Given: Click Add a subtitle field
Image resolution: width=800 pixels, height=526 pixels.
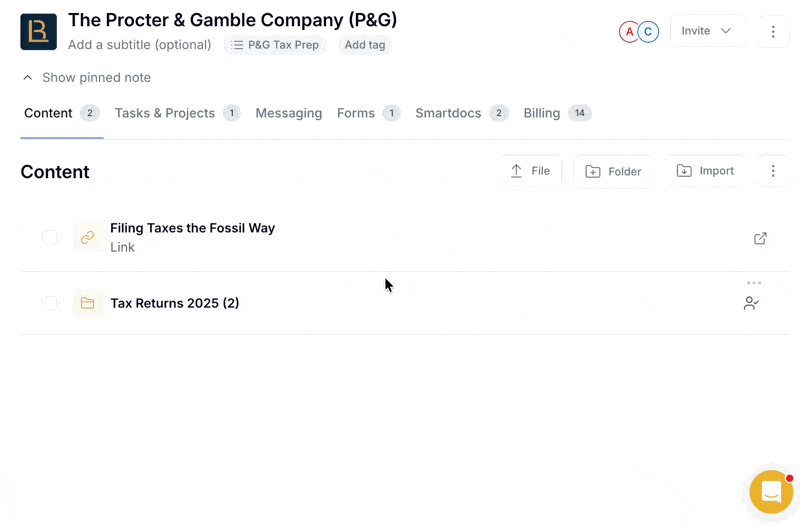Looking at the screenshot, I should (139, 45).
